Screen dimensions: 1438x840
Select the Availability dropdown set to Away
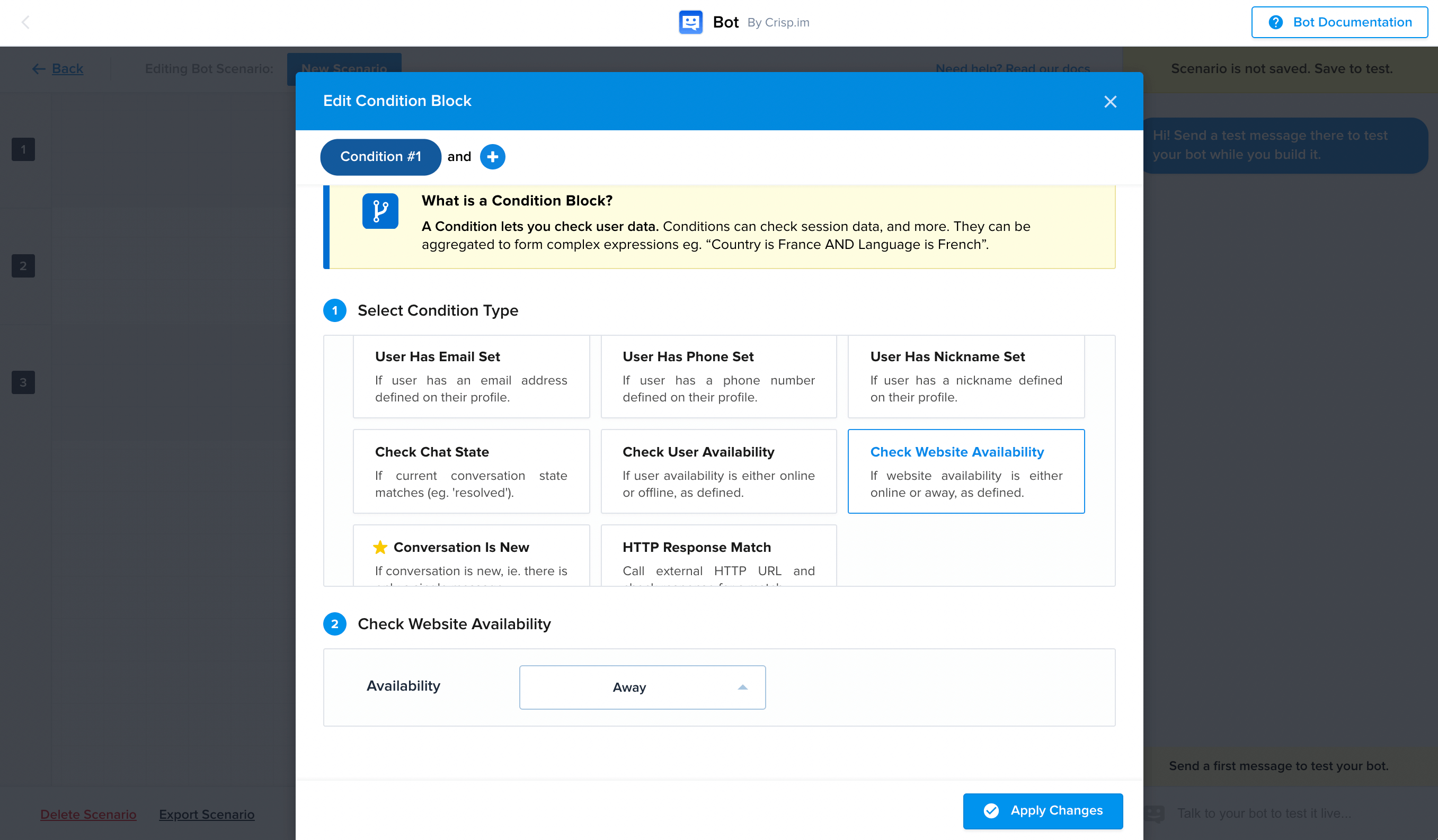[642, 687]
